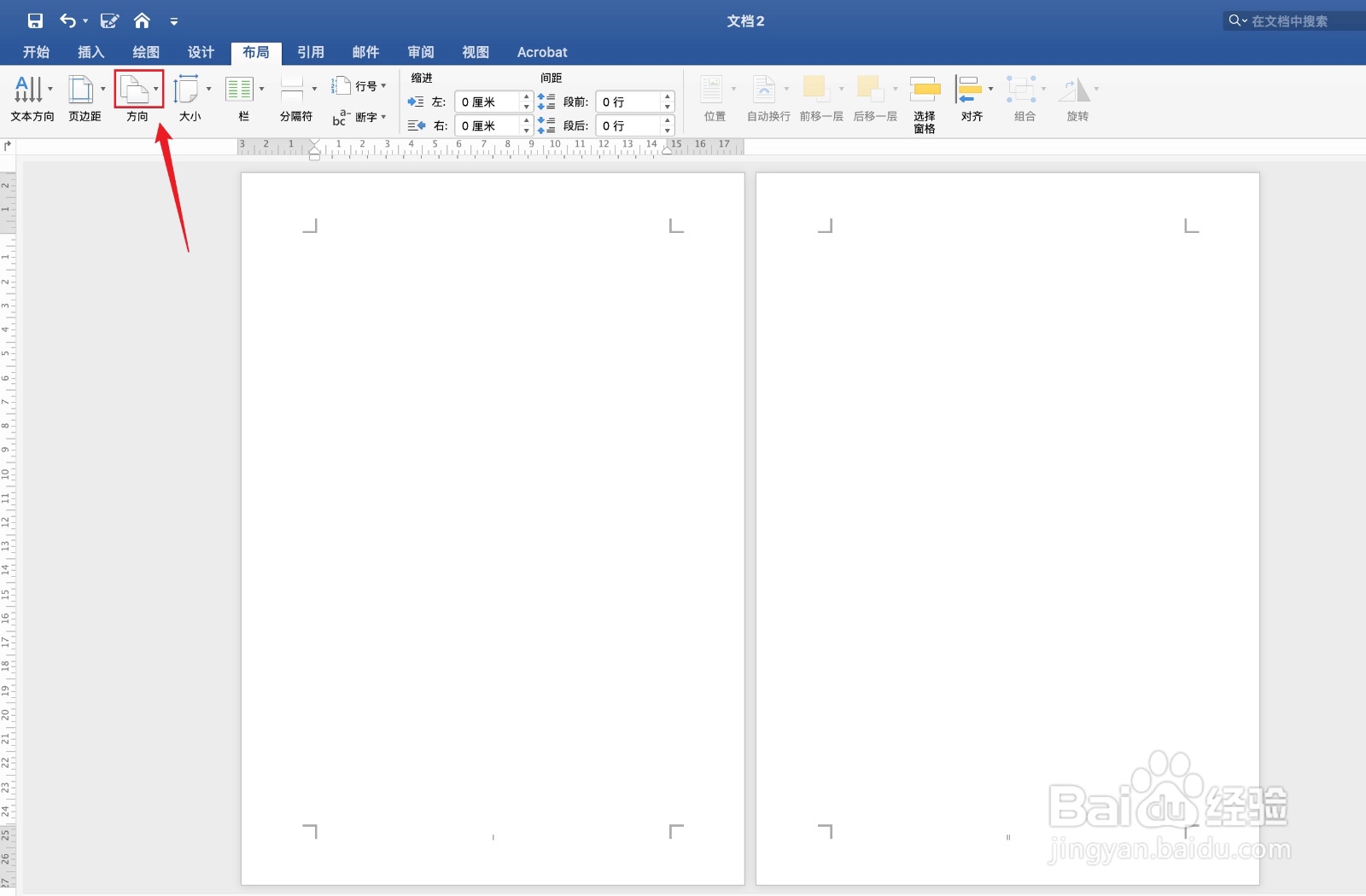Select the 引用 tab
This screenshot has width=1366, height=896.
coord(311,52)
